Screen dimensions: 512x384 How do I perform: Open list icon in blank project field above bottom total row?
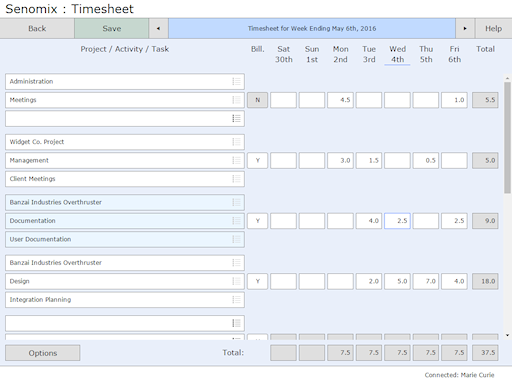click(236, 323)
